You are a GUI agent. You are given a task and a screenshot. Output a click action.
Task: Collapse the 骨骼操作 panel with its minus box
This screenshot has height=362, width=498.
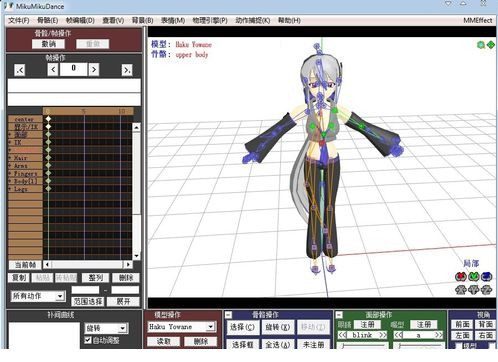pos(228,314)
